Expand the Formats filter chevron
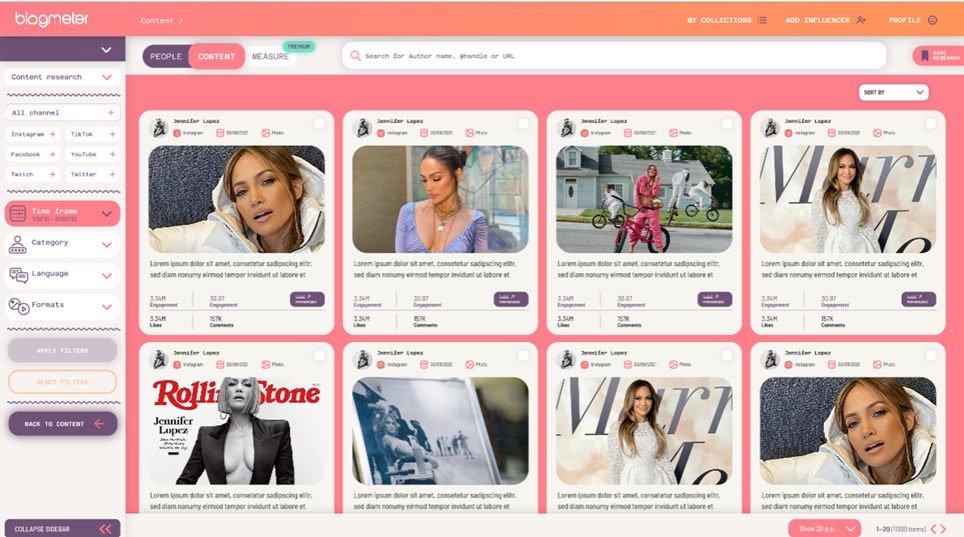 click(106, 306)
